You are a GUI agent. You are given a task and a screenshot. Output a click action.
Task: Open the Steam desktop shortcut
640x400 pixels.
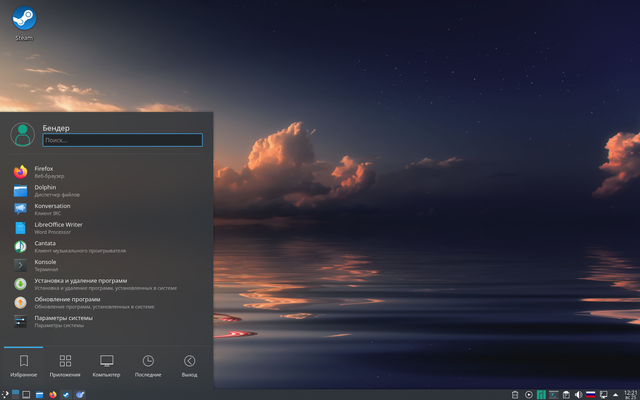[24, 23]
